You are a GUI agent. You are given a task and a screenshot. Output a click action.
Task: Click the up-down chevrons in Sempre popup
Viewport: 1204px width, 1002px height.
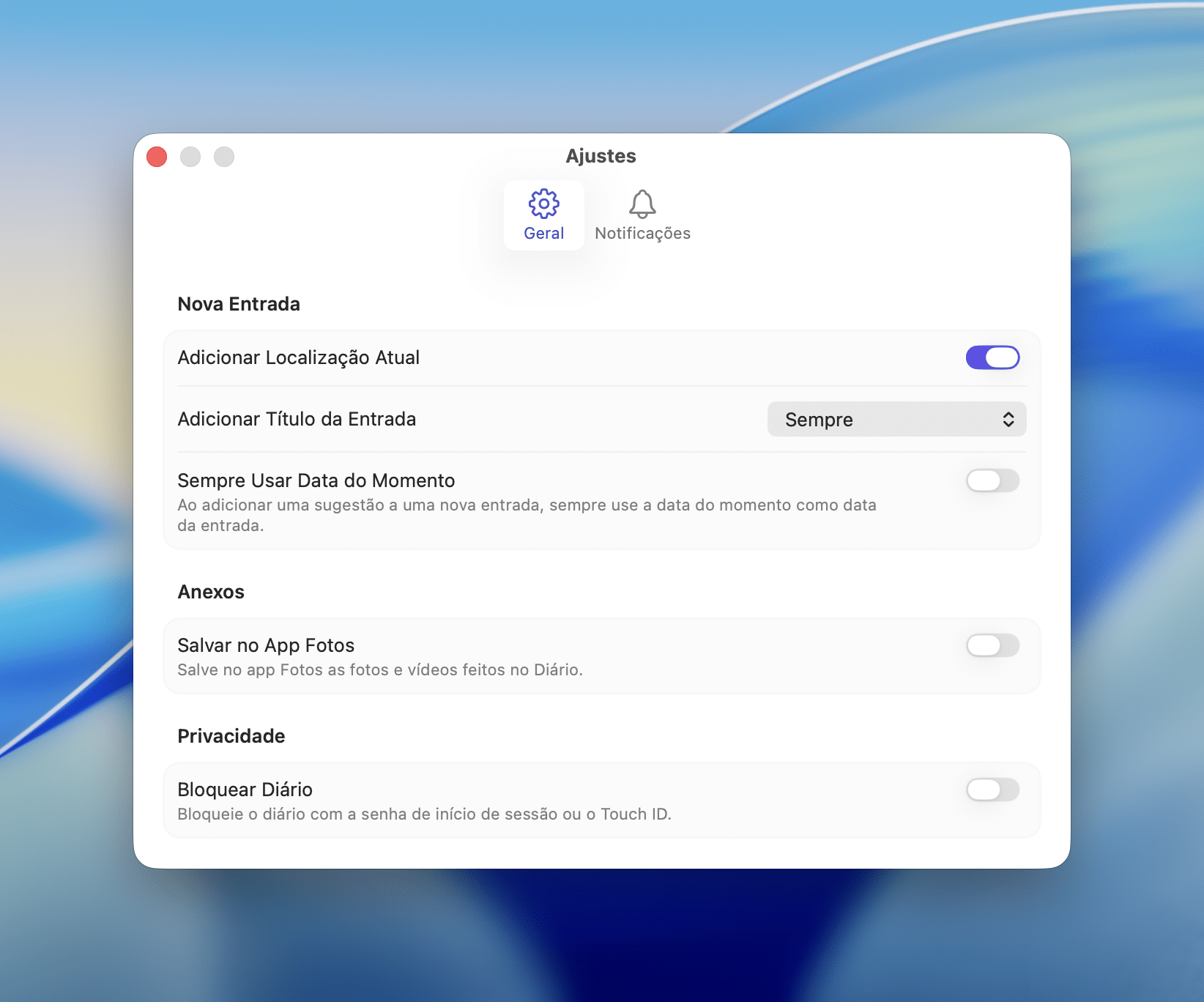tap(1008, 419)
